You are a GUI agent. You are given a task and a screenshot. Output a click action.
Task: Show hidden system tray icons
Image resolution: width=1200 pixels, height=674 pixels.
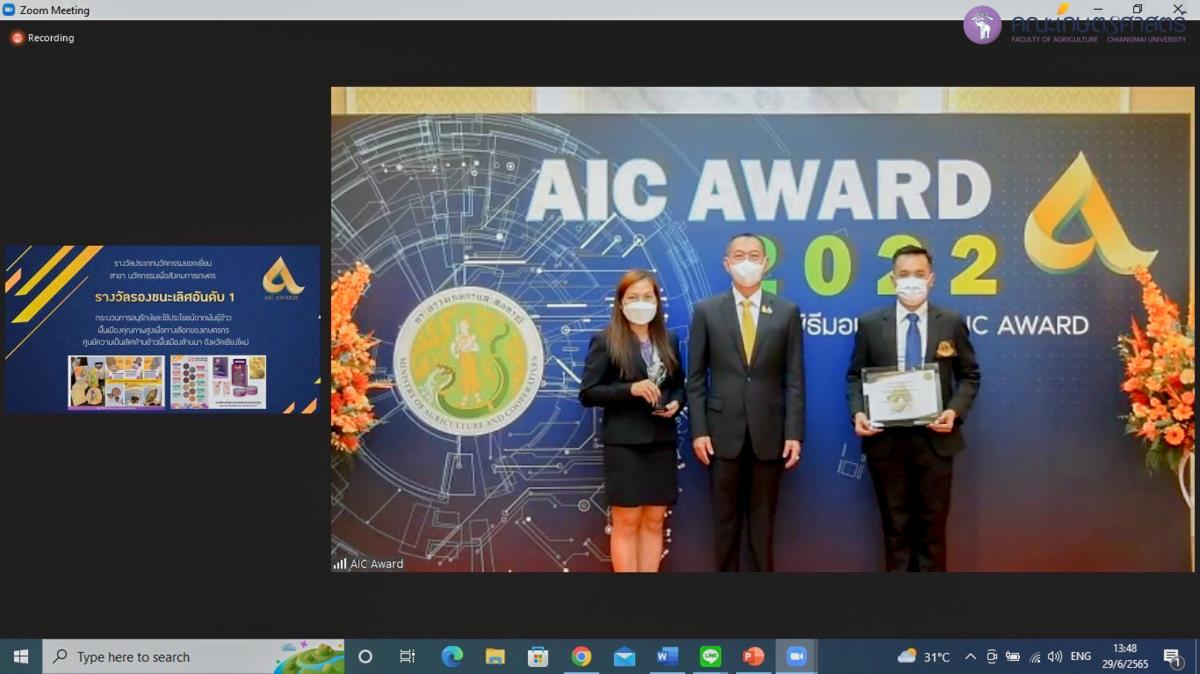click(x=970, y=657)
